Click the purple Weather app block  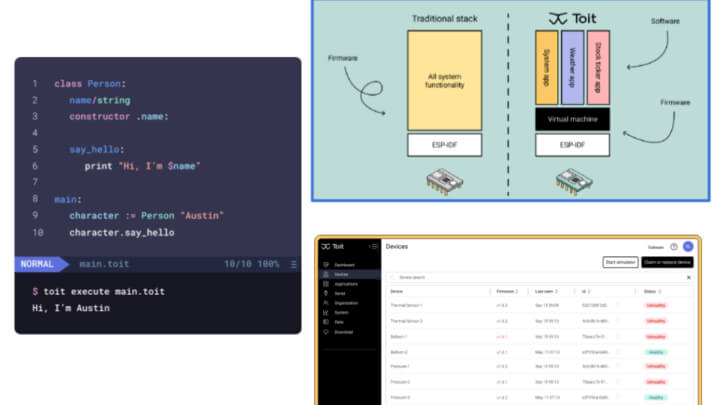(572, 68)
